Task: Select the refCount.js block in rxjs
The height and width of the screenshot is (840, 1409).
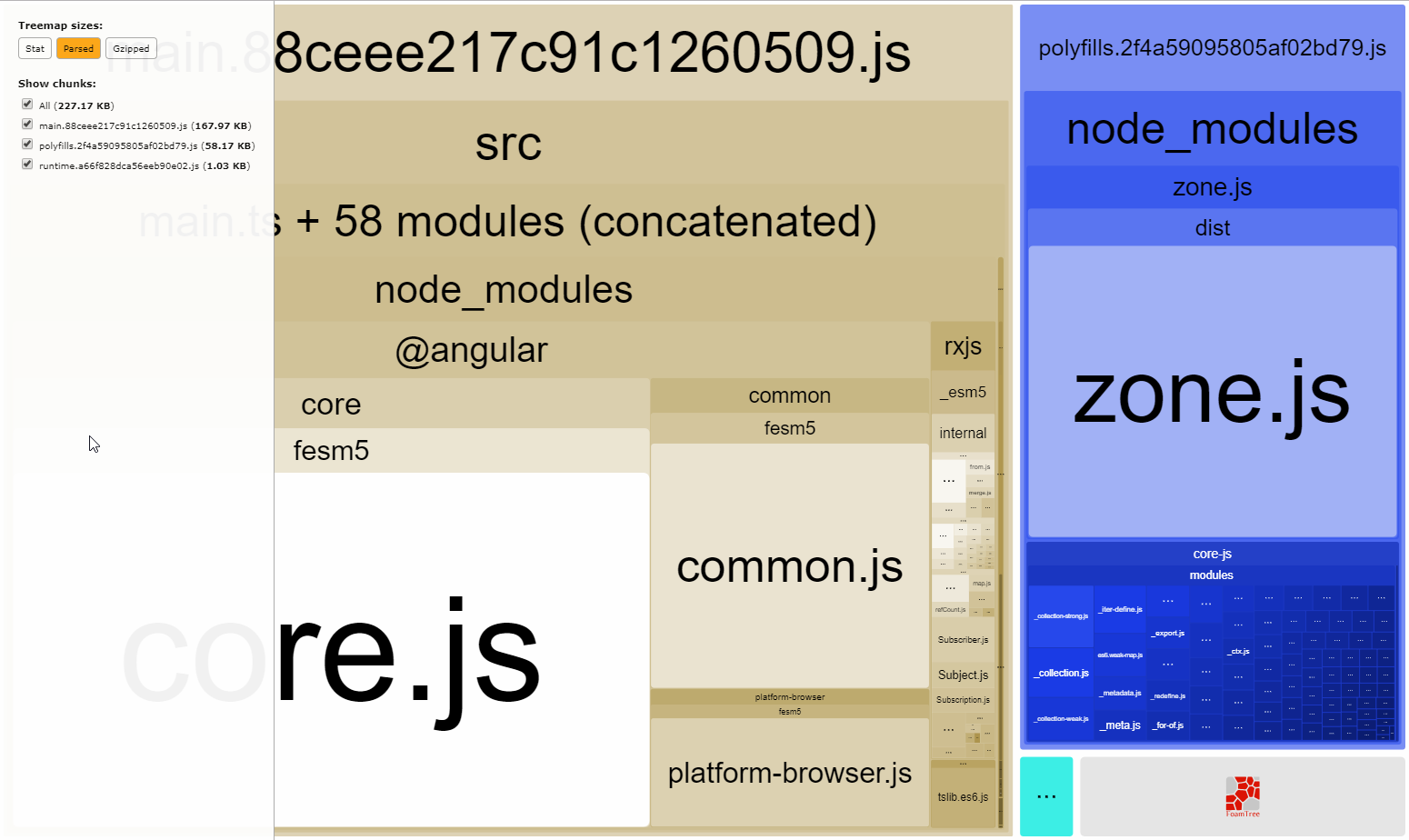Action: 950,609
